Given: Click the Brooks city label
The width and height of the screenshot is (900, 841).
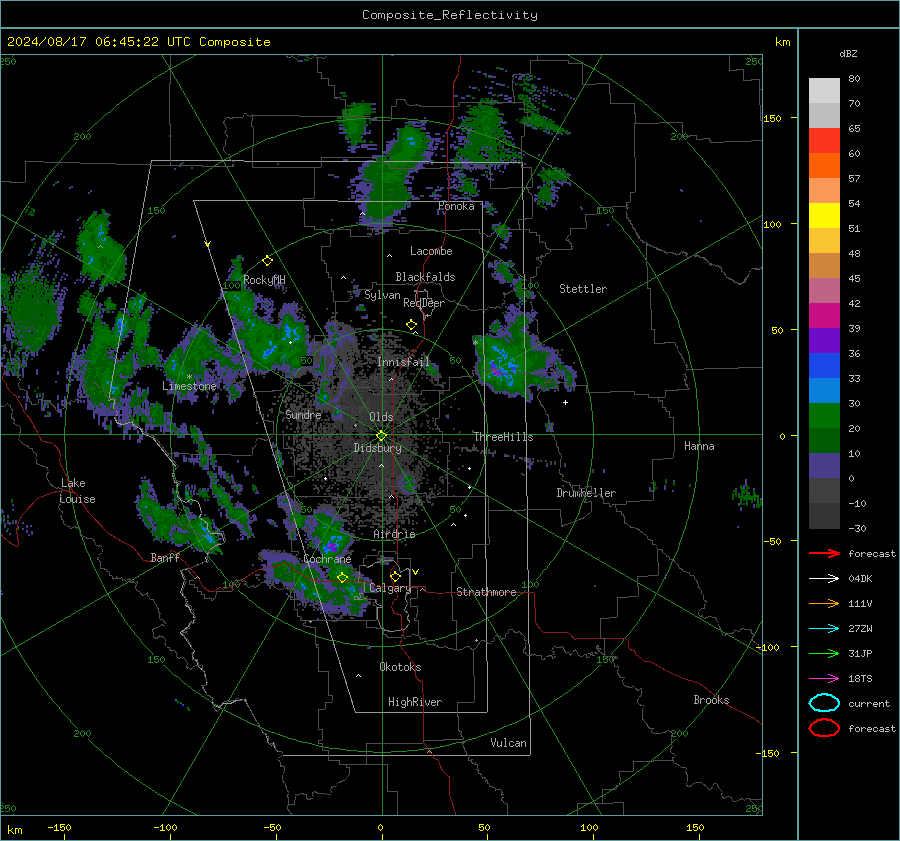Looking at the screenshot, I should tap(711, 700).
